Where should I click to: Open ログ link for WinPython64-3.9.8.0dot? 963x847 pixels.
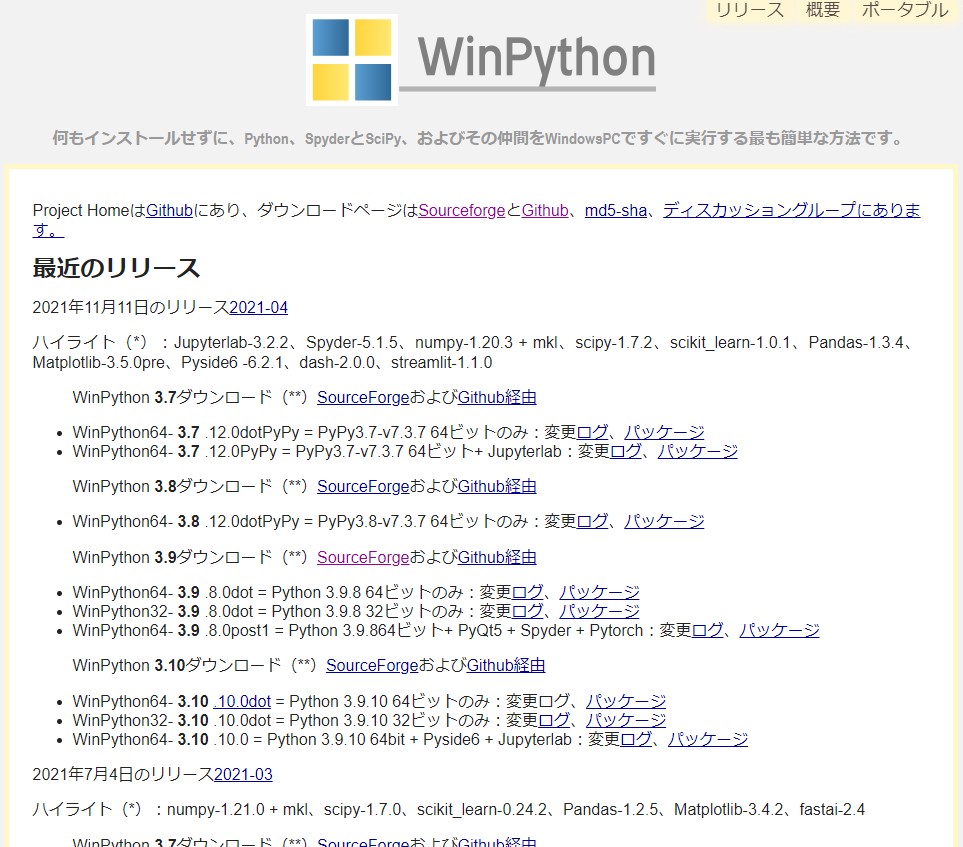[527, 592]
